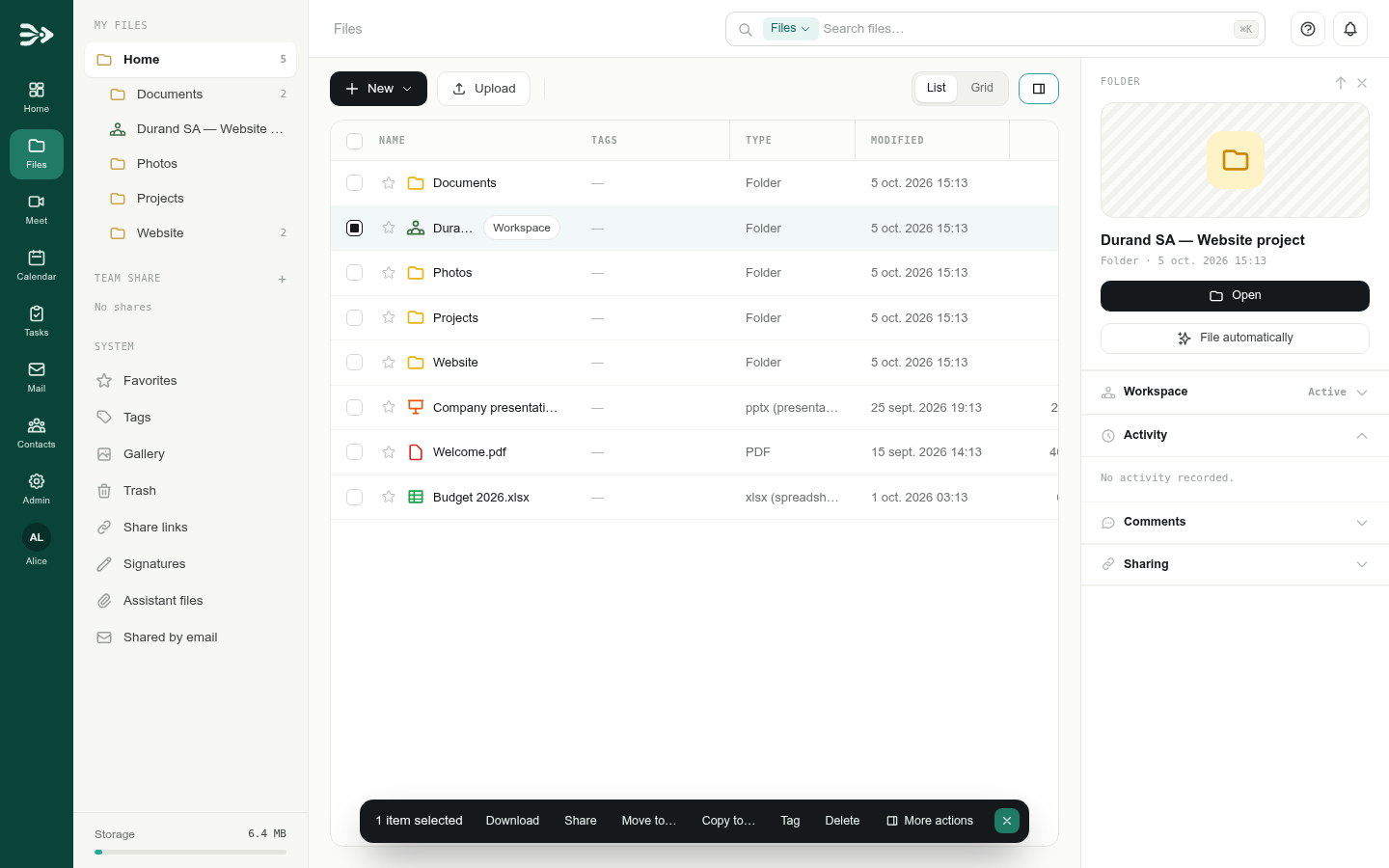Open Mail in the left rail
Viewport: 1389px width, 868px height.
click(x=37, y=377)
